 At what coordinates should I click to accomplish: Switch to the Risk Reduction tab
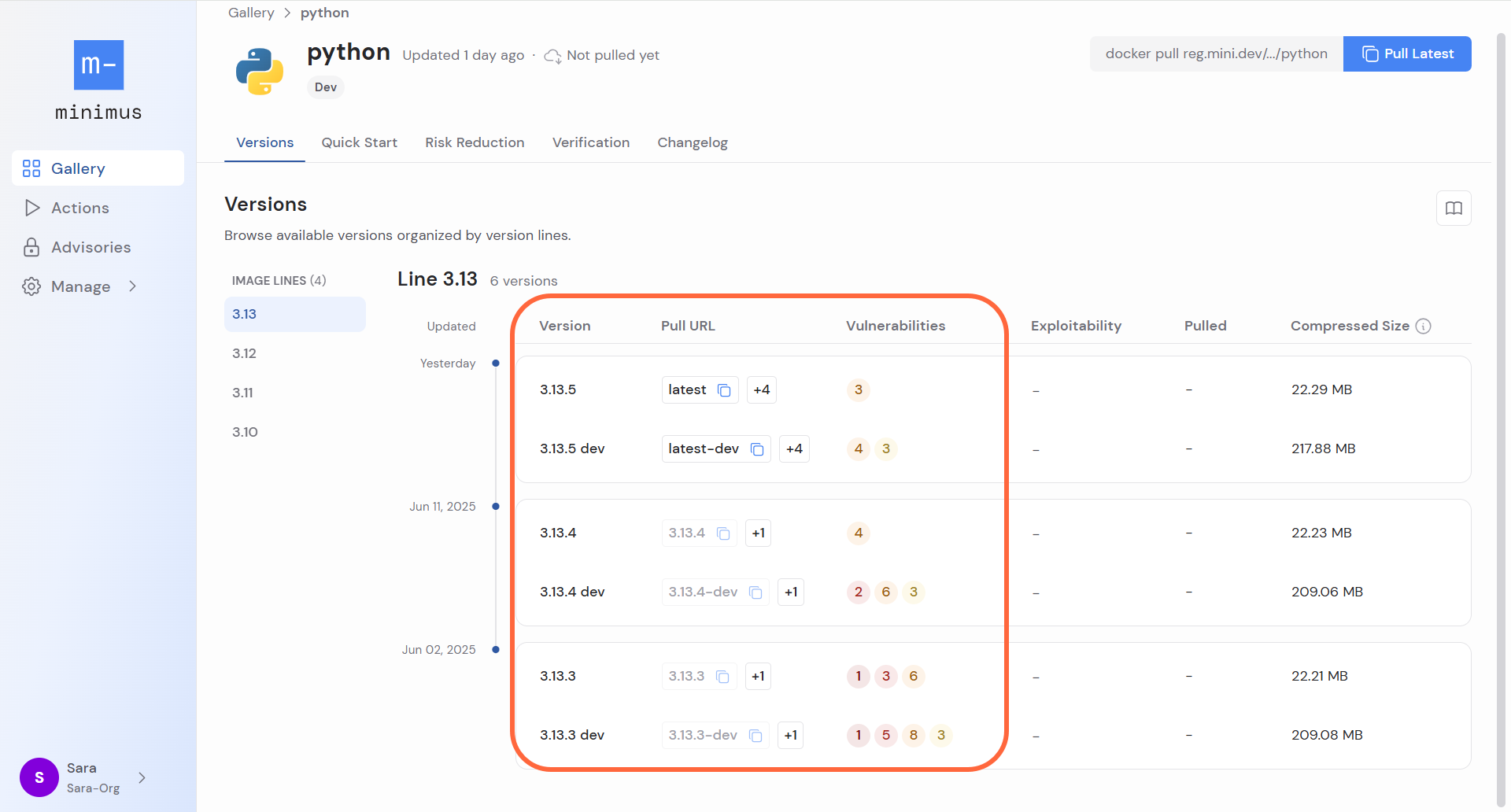tap(475, 142)
